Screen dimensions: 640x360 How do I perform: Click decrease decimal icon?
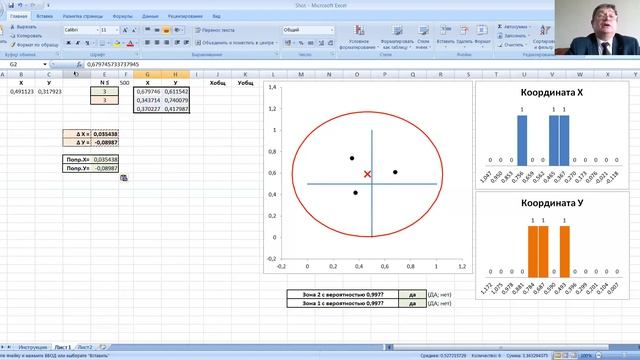[x=330, y=43]
